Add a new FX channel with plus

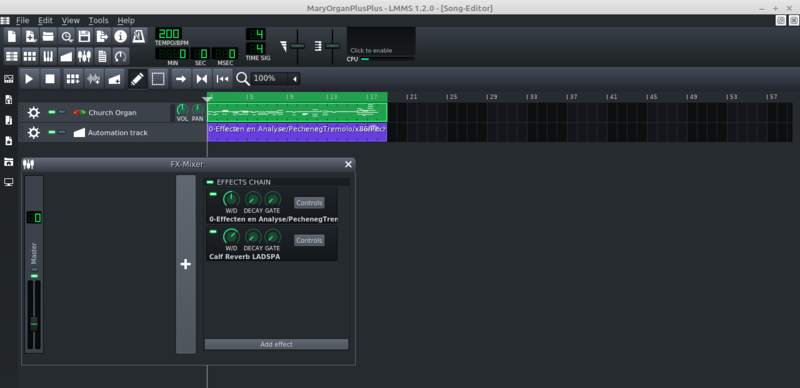point(186,264)
